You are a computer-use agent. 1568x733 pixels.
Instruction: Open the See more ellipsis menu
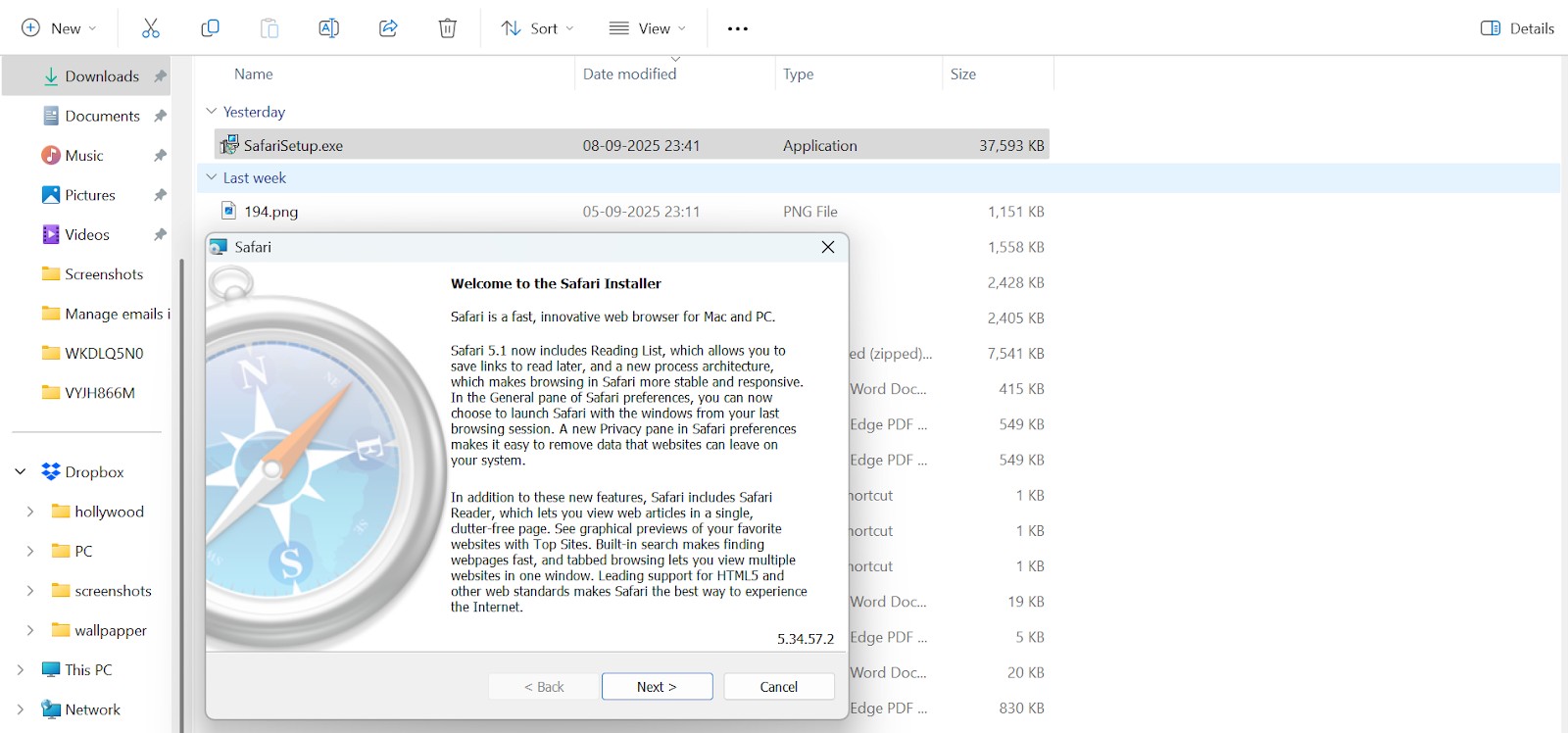(738, 28)
